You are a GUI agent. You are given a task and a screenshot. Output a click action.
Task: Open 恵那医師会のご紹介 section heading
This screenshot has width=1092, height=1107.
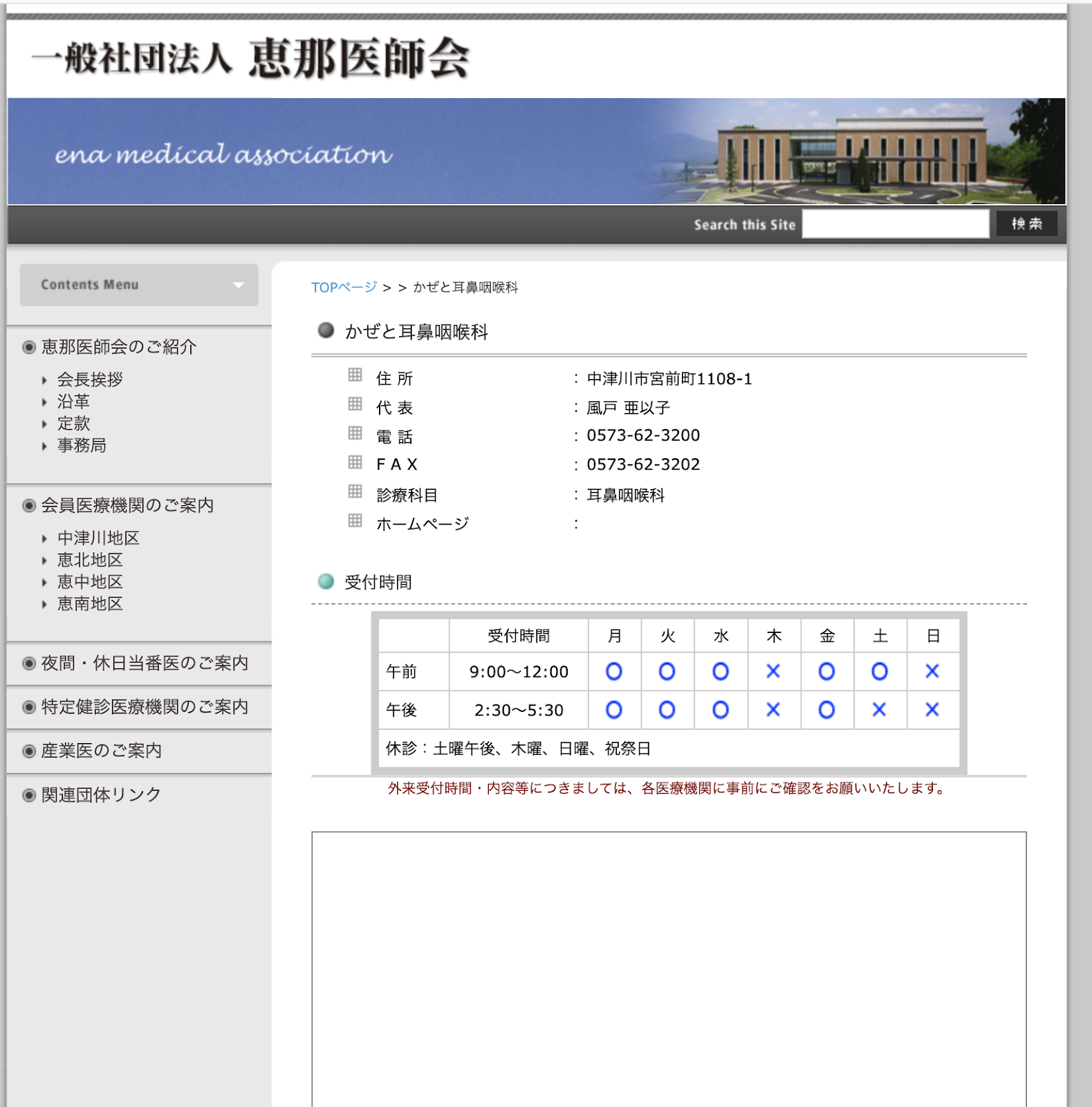click(119, 347)
